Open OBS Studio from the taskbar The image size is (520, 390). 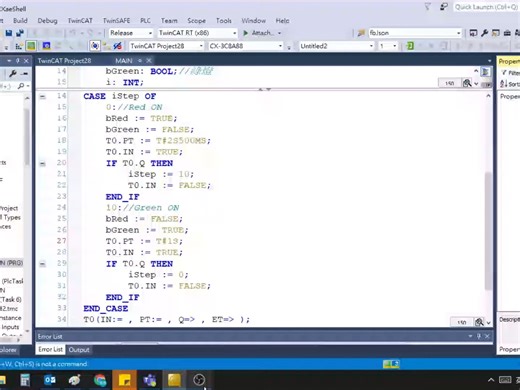(x=199, y=380)
